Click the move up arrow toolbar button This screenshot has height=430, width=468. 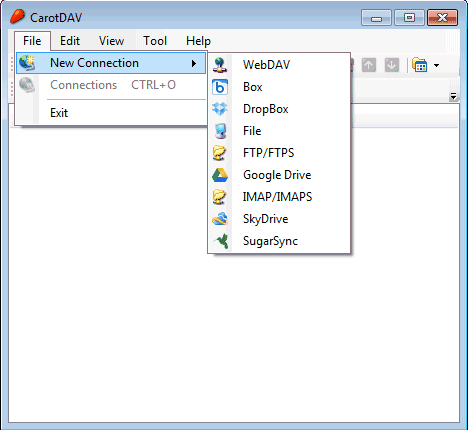point(369,65)
